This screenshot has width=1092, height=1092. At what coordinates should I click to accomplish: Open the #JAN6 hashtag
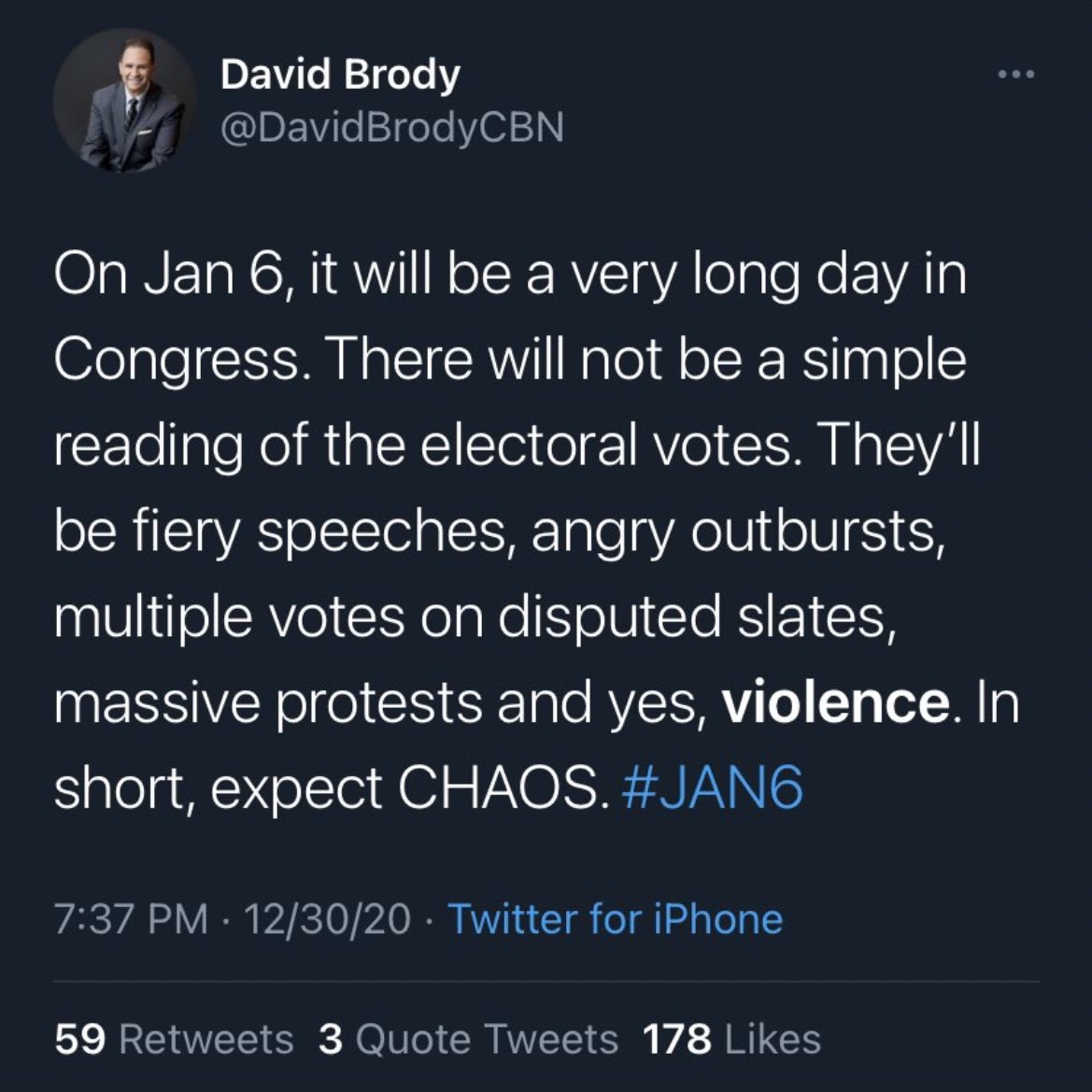[x=711, y=788]
